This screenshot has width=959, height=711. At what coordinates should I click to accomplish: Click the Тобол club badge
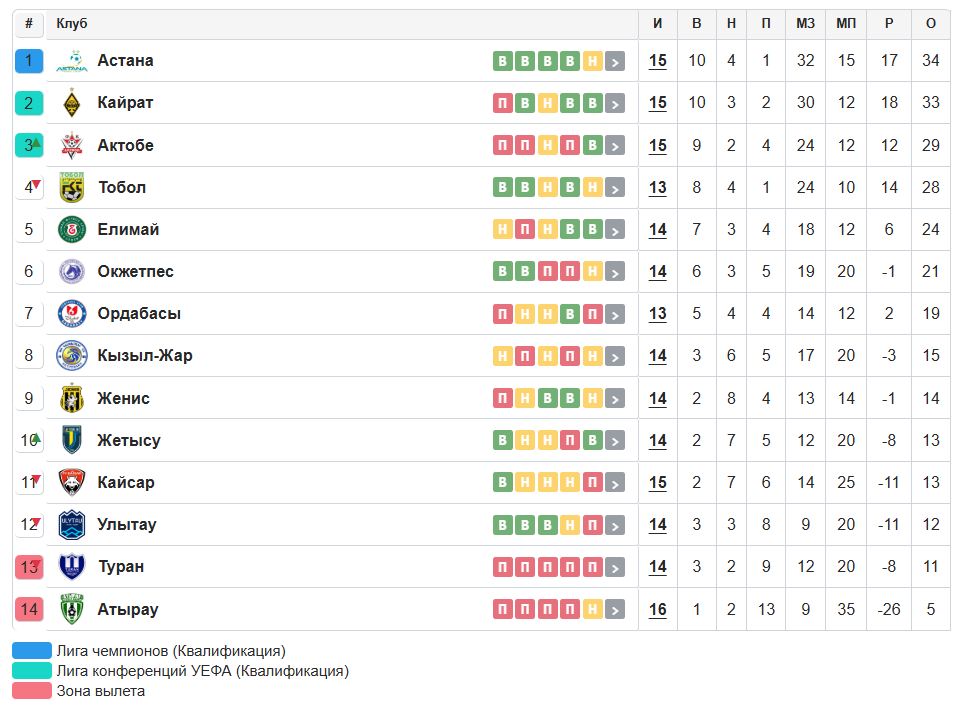72,187
